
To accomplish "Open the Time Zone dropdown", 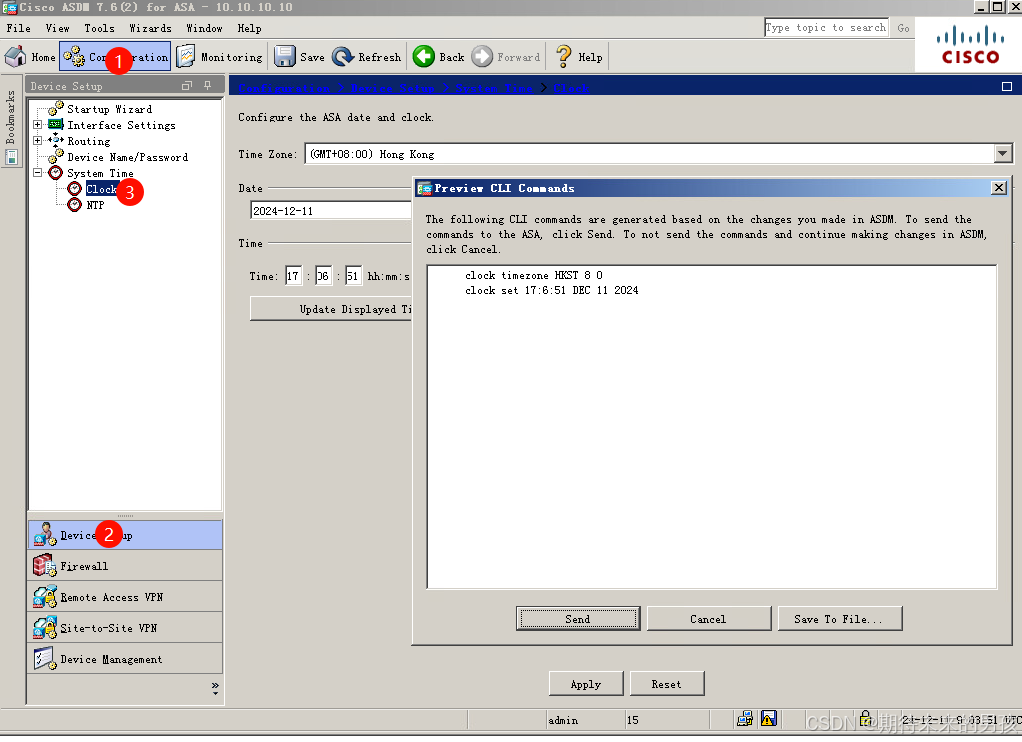I will point(1002,154).
